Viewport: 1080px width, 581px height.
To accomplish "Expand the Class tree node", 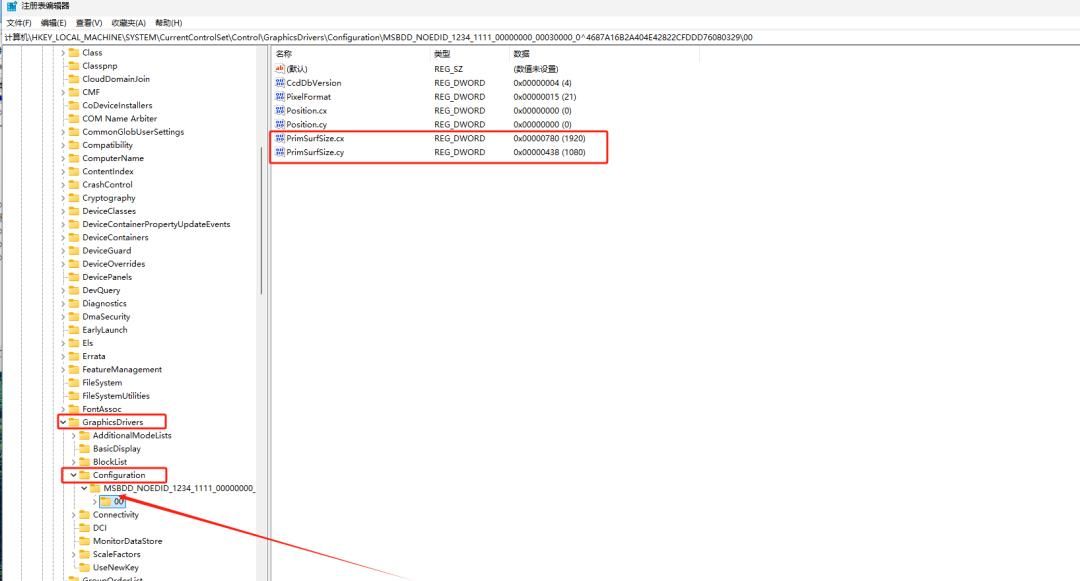I will click(x=63, y=53).
